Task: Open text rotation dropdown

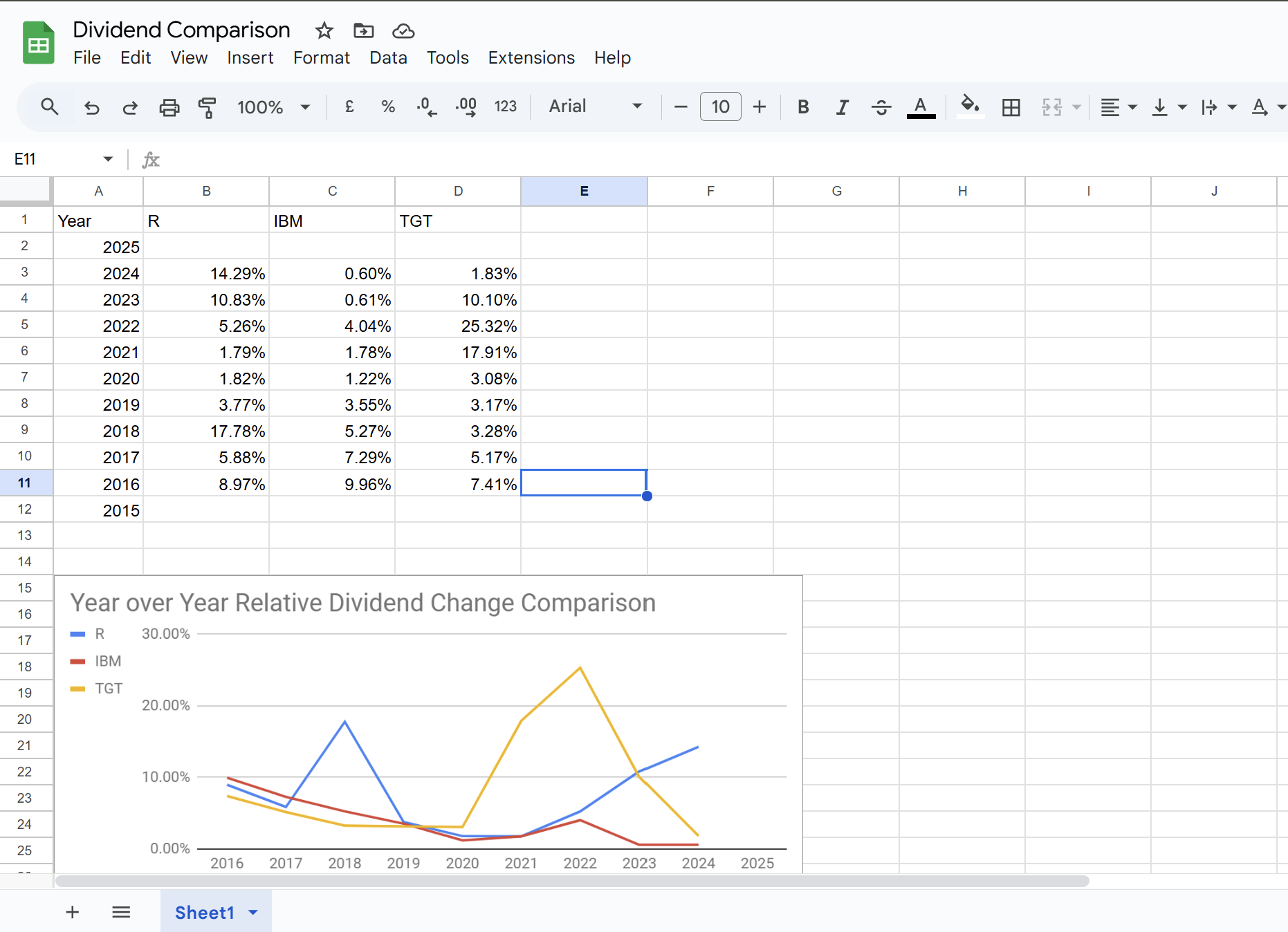Action: pyautogui.click(x=1268, y=107)
